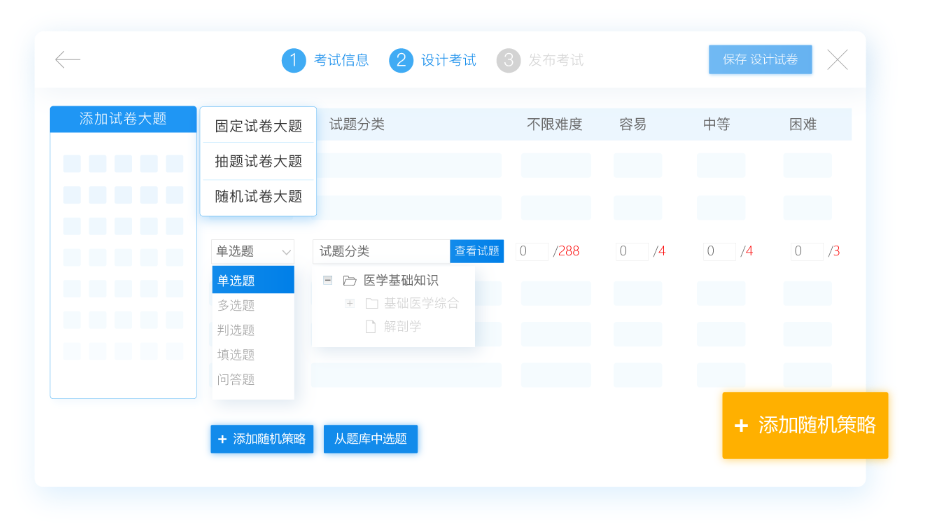This screenshot has height=523, width=932.
Task: Click step 2 设计考试 circle icon
Action: click(401, 60)
